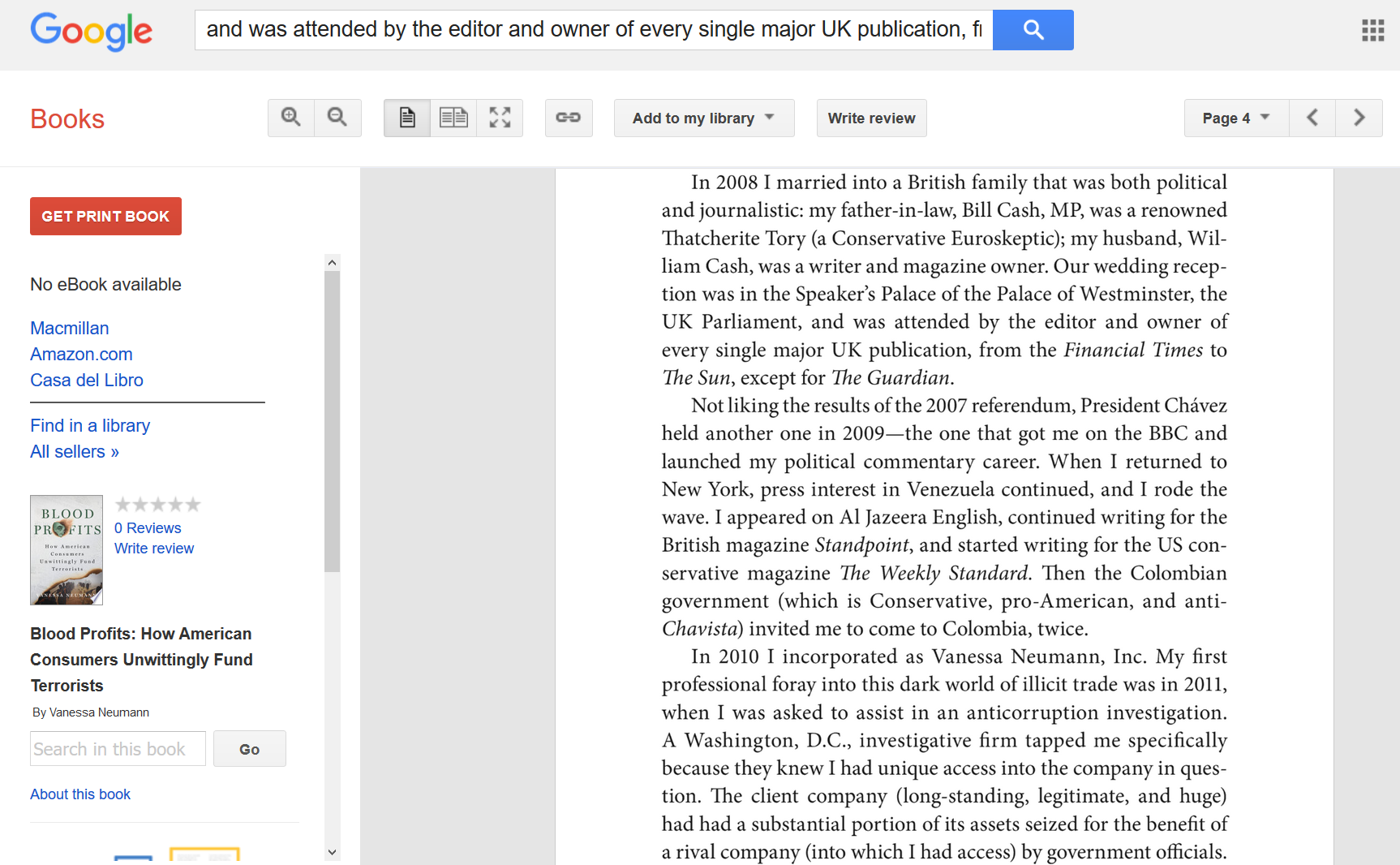
Task: Switch to two-page view
Action: coord(453,118)
